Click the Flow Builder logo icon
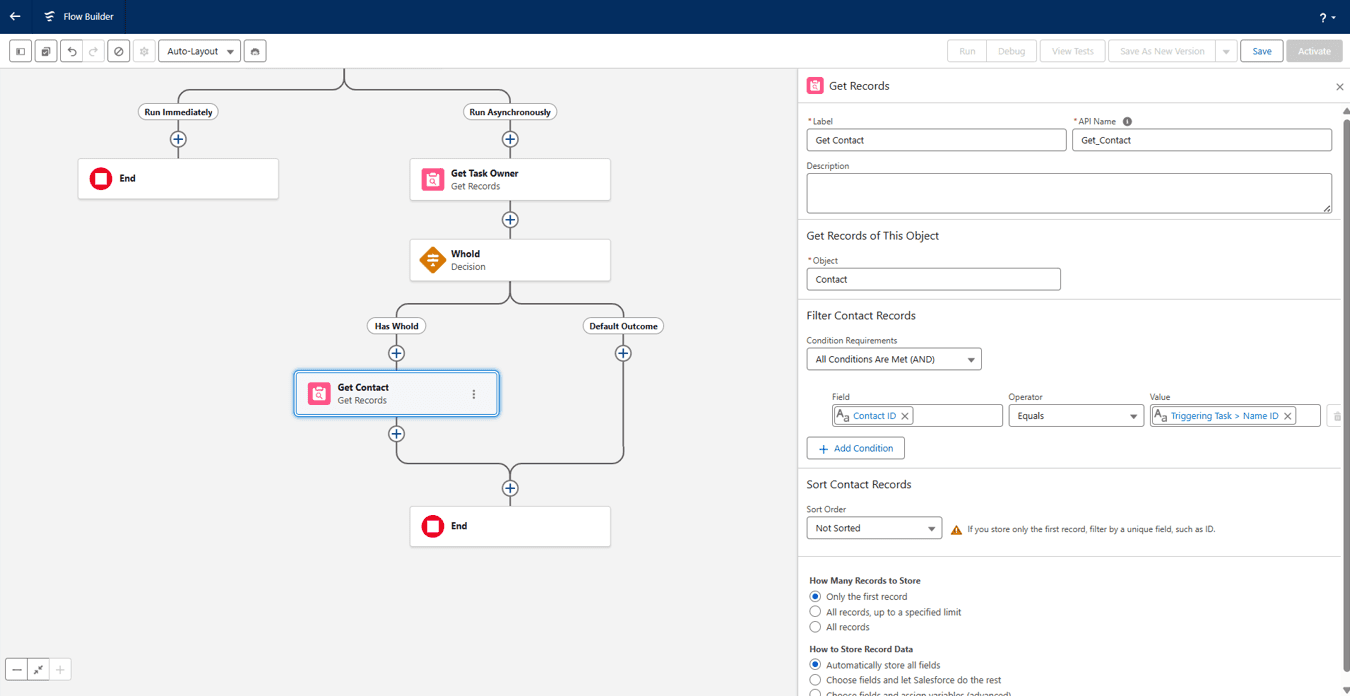1350x696 pixels. tap(49, 16)
